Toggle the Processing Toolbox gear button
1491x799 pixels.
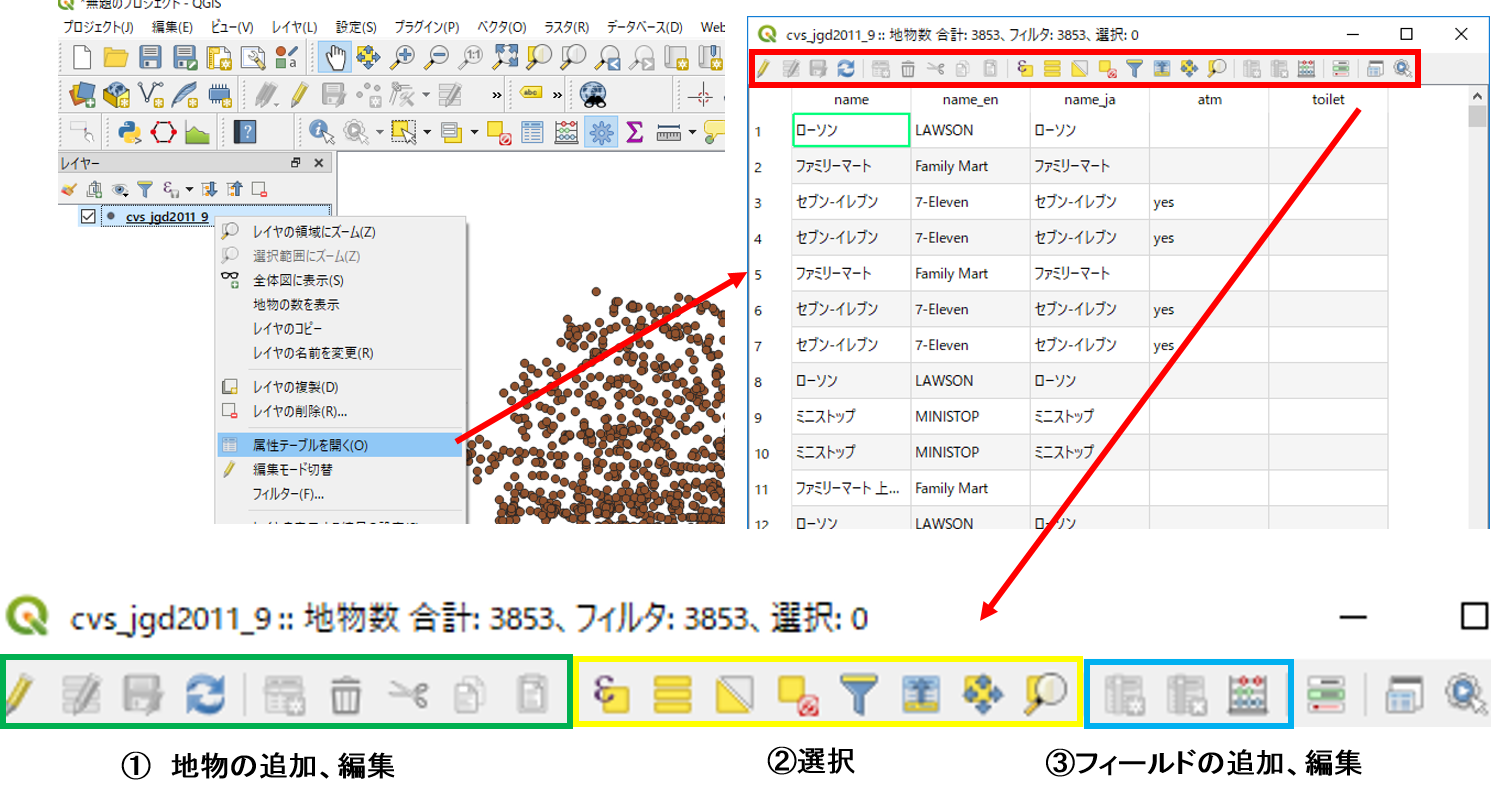(600, 132)
